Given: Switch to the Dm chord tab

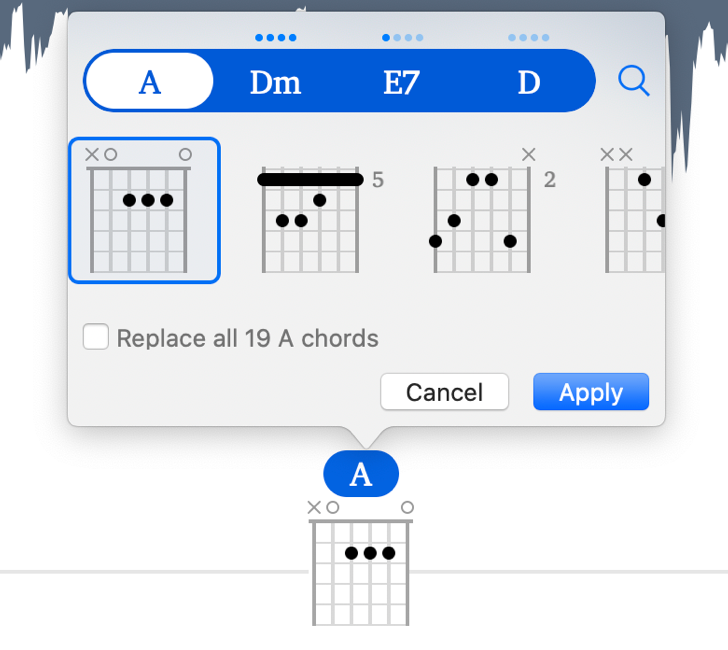Looking at the screenshot, I should pyautogui.click(x=275, y=82).
